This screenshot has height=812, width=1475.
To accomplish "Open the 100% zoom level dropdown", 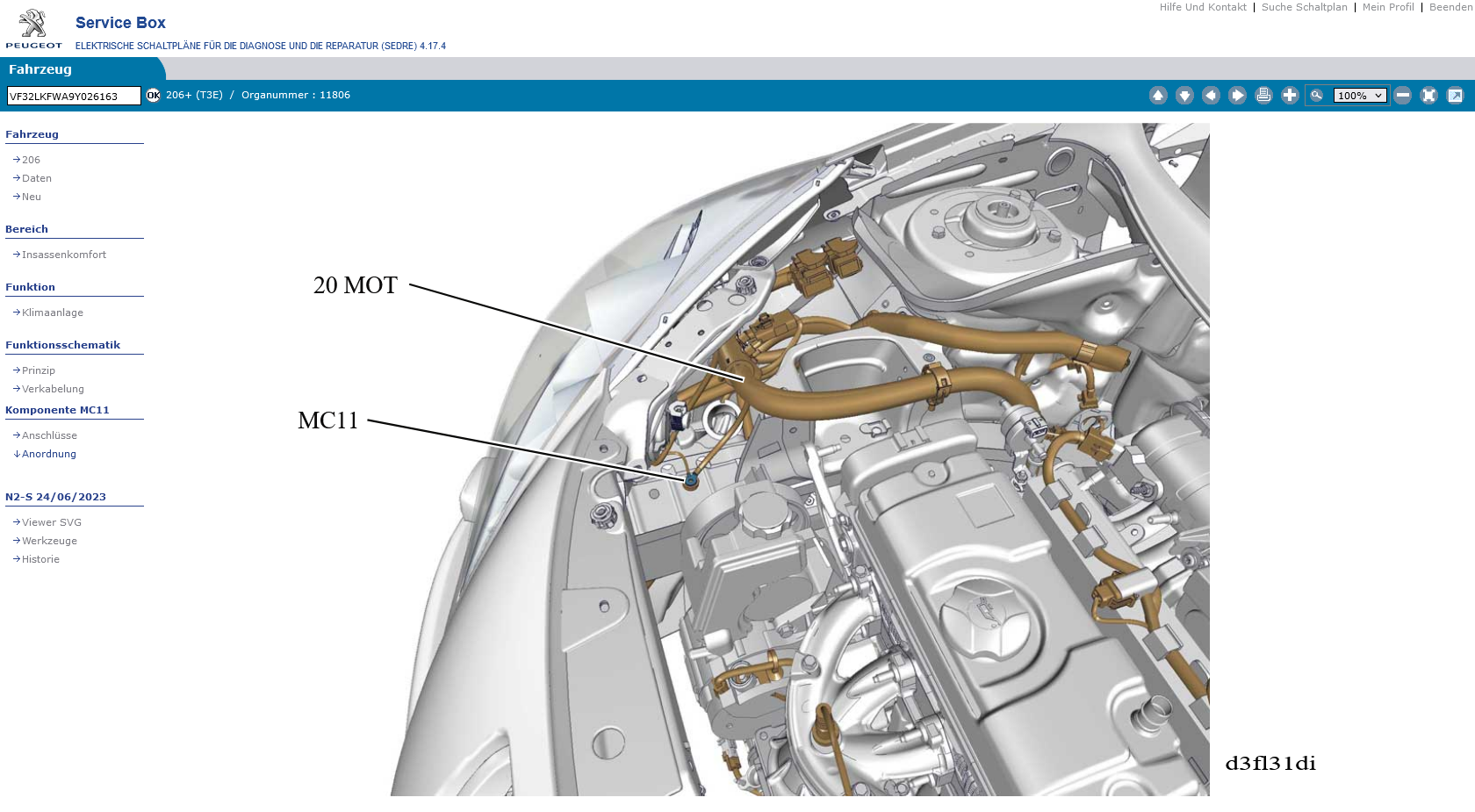I will pyautogui.click(x=1359, y=96).
